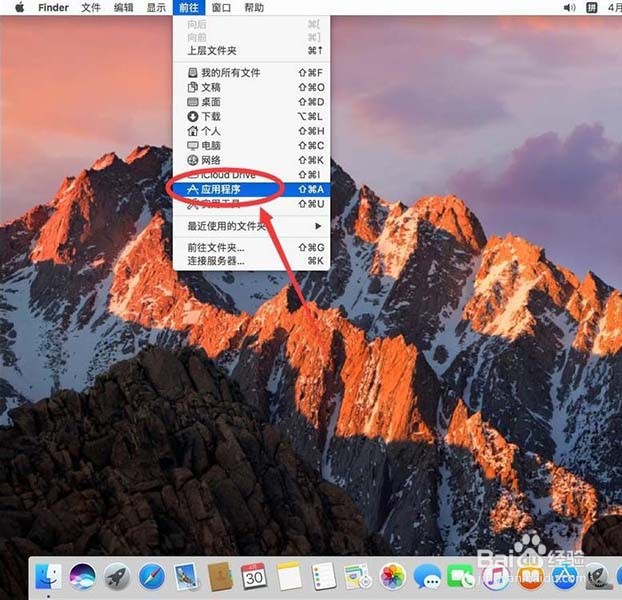Expand the 最近使用的文件夹 submenu

pos(251,226)
